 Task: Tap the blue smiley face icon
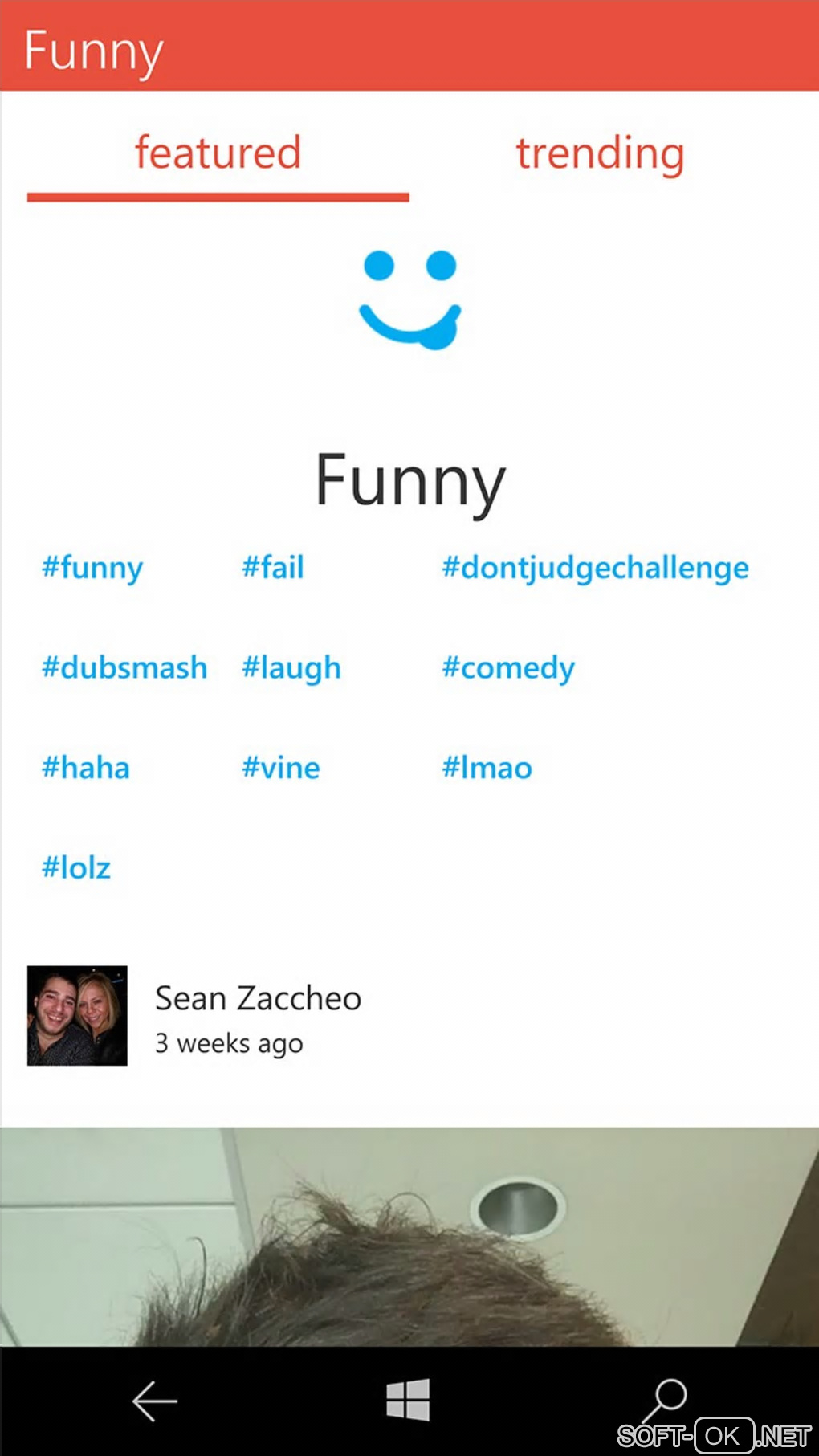click(x=409, y=300)
